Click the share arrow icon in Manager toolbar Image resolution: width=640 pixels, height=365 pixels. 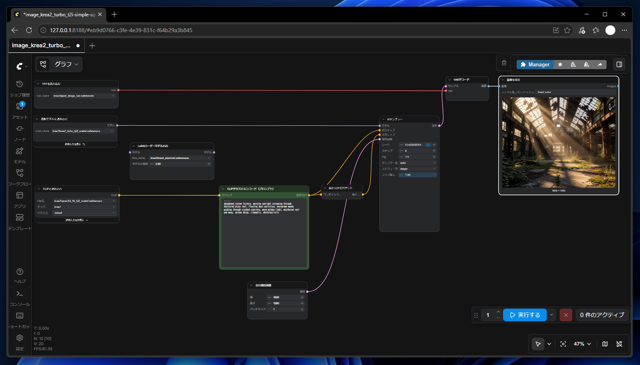(x=600, y=65)
